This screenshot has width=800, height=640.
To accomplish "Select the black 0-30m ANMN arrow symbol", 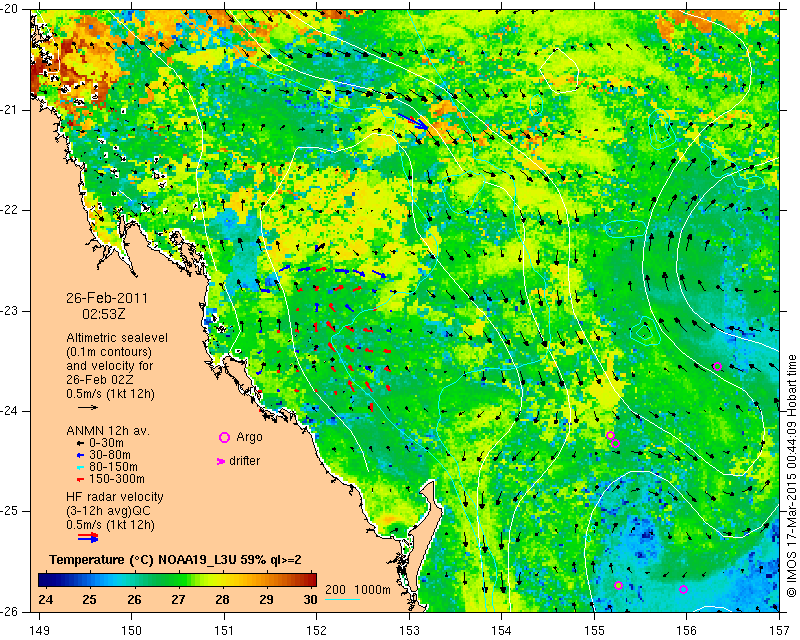I will pyautogui.click(x=80, y=444).
